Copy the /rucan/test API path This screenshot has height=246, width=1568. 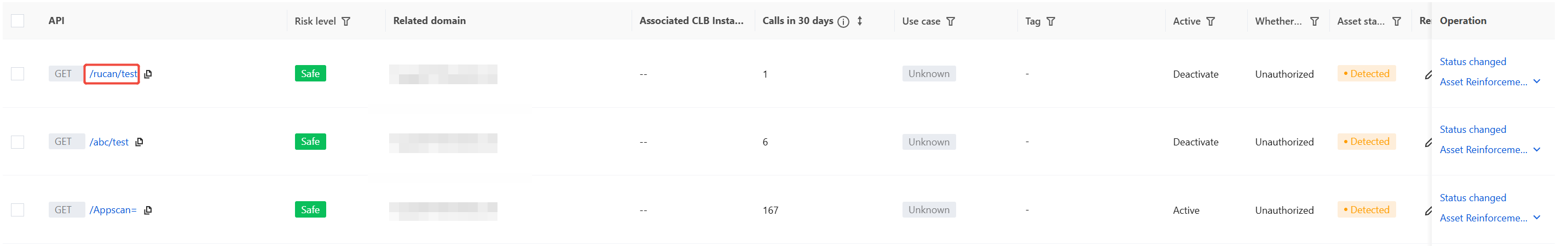148,74
